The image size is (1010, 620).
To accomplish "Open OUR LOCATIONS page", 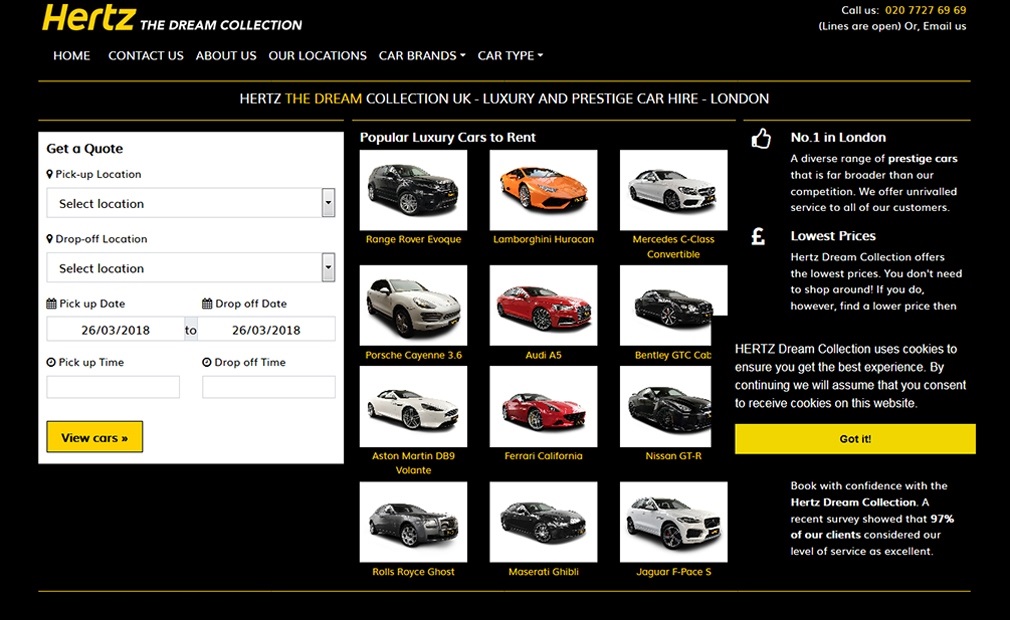I will pyautogui.click(x=318, y=55).
